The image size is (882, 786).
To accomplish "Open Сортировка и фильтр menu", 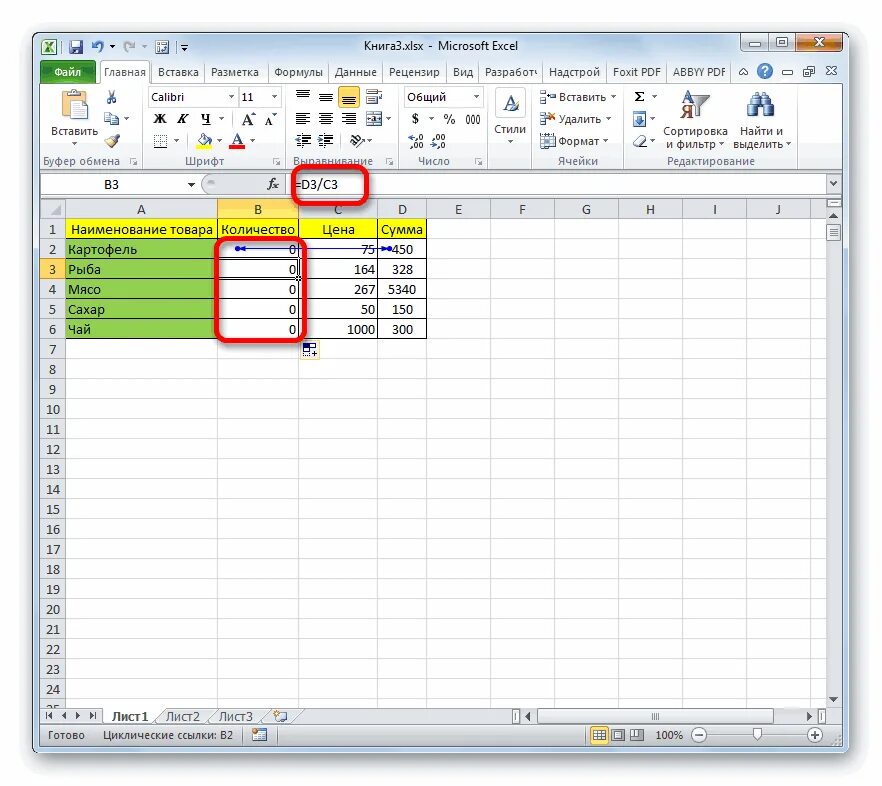I will pyautogui.click(x=695, y=120).
